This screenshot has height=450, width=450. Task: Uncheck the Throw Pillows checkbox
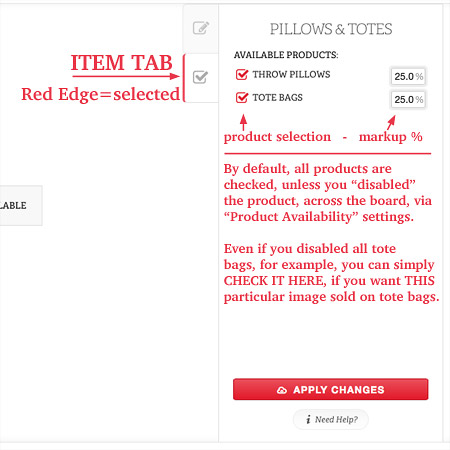point(242,75)
